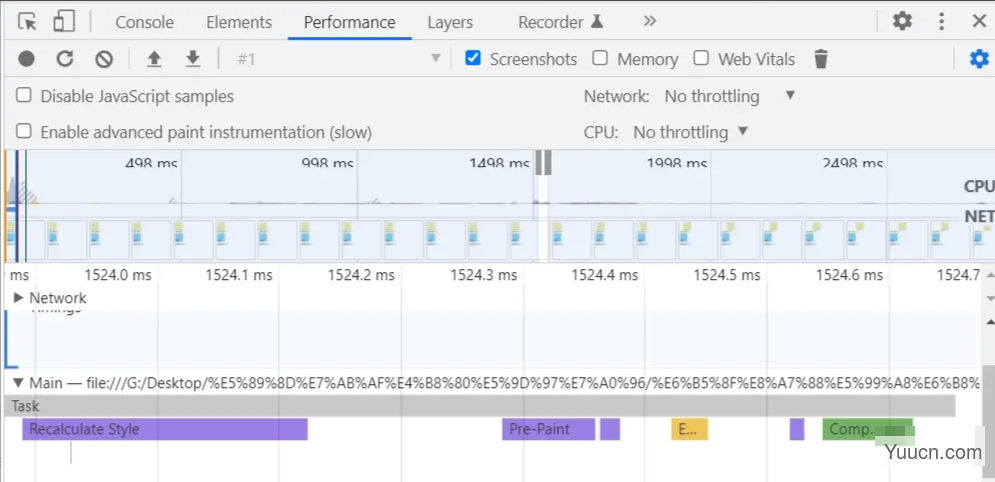Select the Recalculate Style event
This screenshot has height=482, width=995.
click(x=165, y=429)
